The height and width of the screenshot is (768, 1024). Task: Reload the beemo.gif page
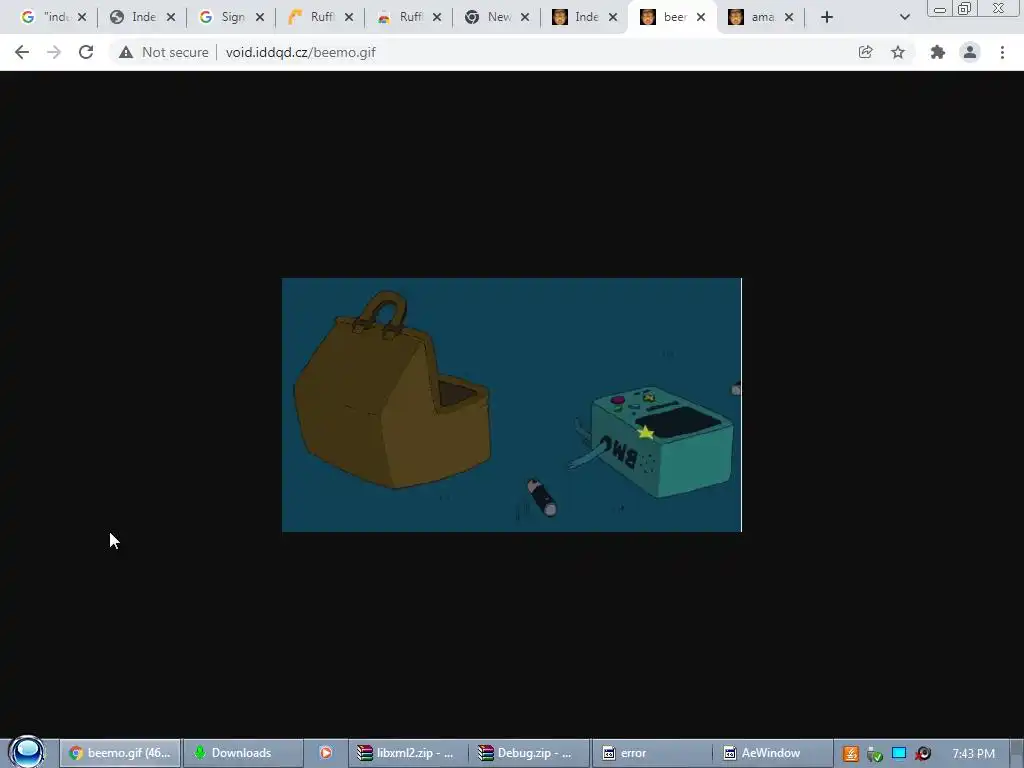(x=86, y=52)
